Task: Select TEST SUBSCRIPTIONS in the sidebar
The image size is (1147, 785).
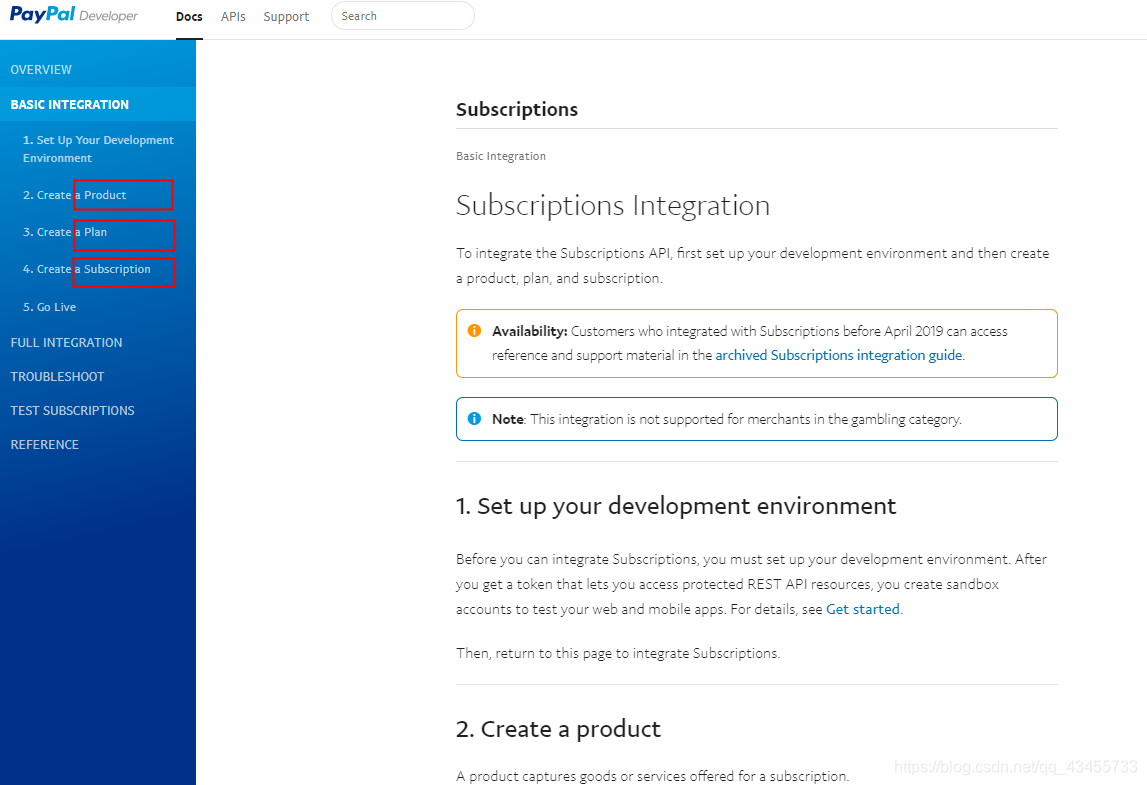Action: point(72,410)
